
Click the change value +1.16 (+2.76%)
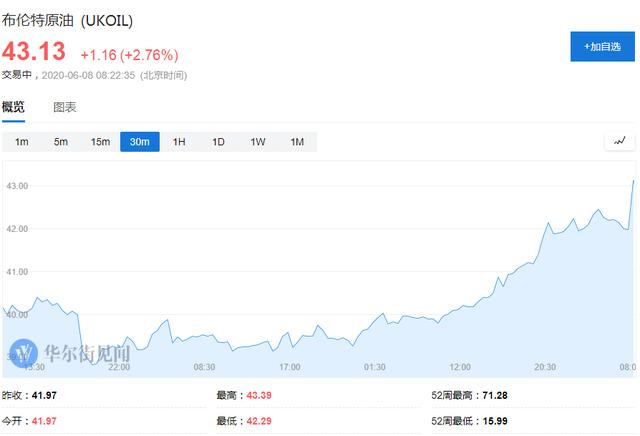point(129,55)
